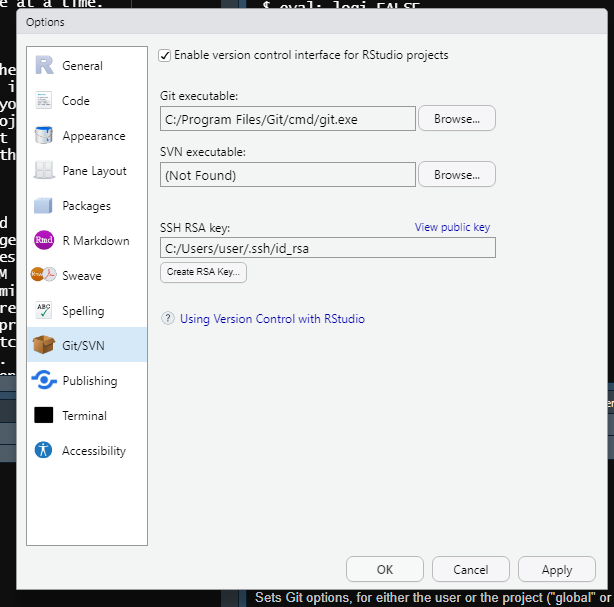Screen dimensions: 614x607
Task: Cancel the Options dialog
Action: (471, 569)
